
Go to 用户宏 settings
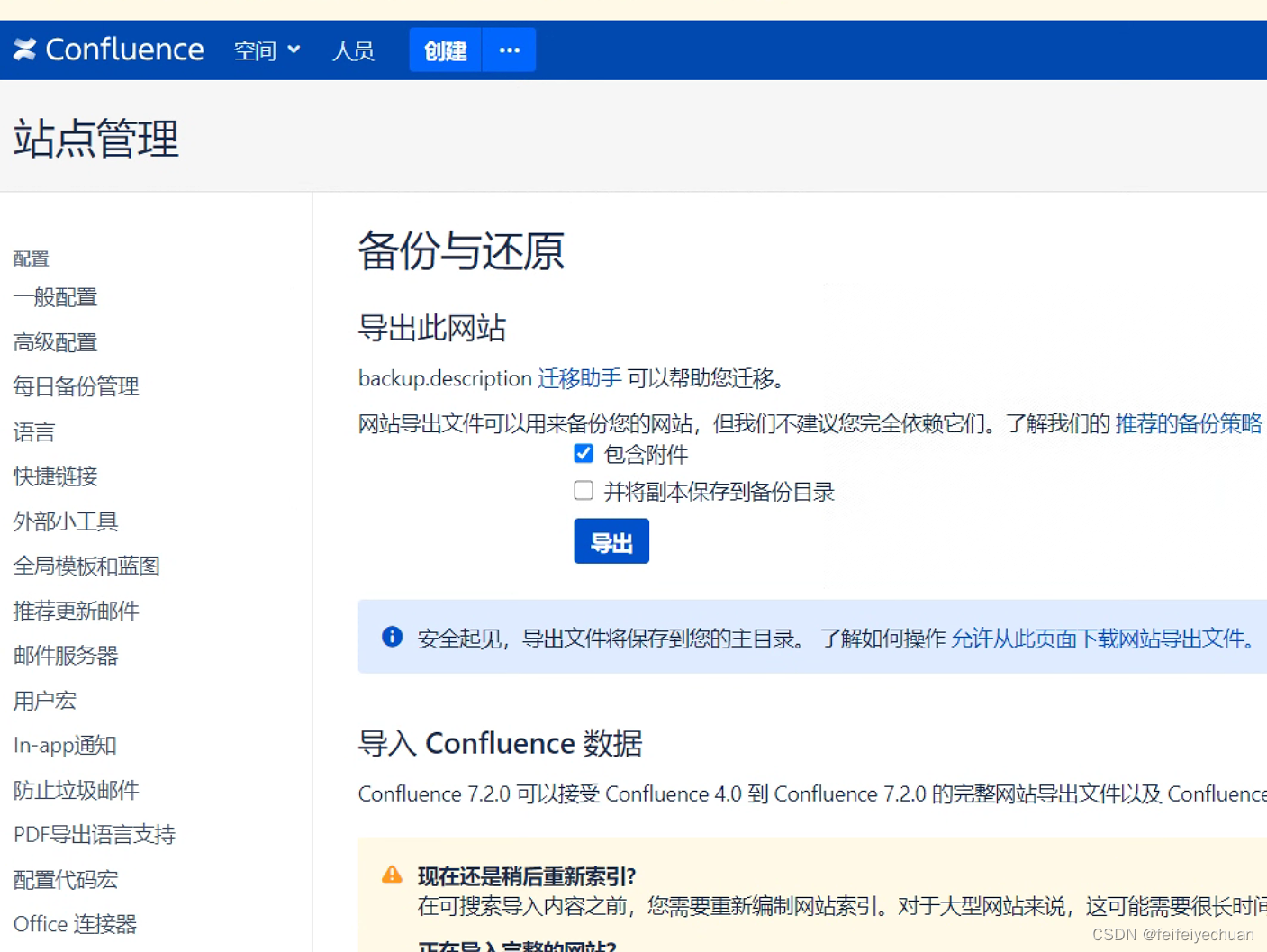tap(44, 700)
